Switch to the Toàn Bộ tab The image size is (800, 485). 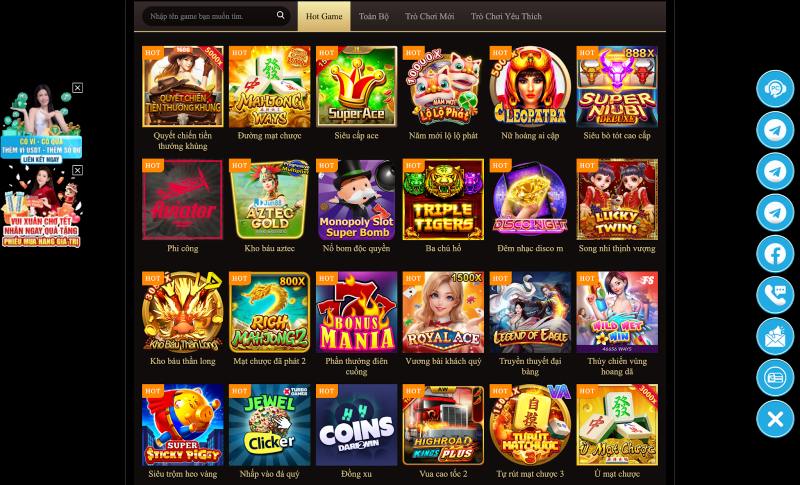point(373,16)
